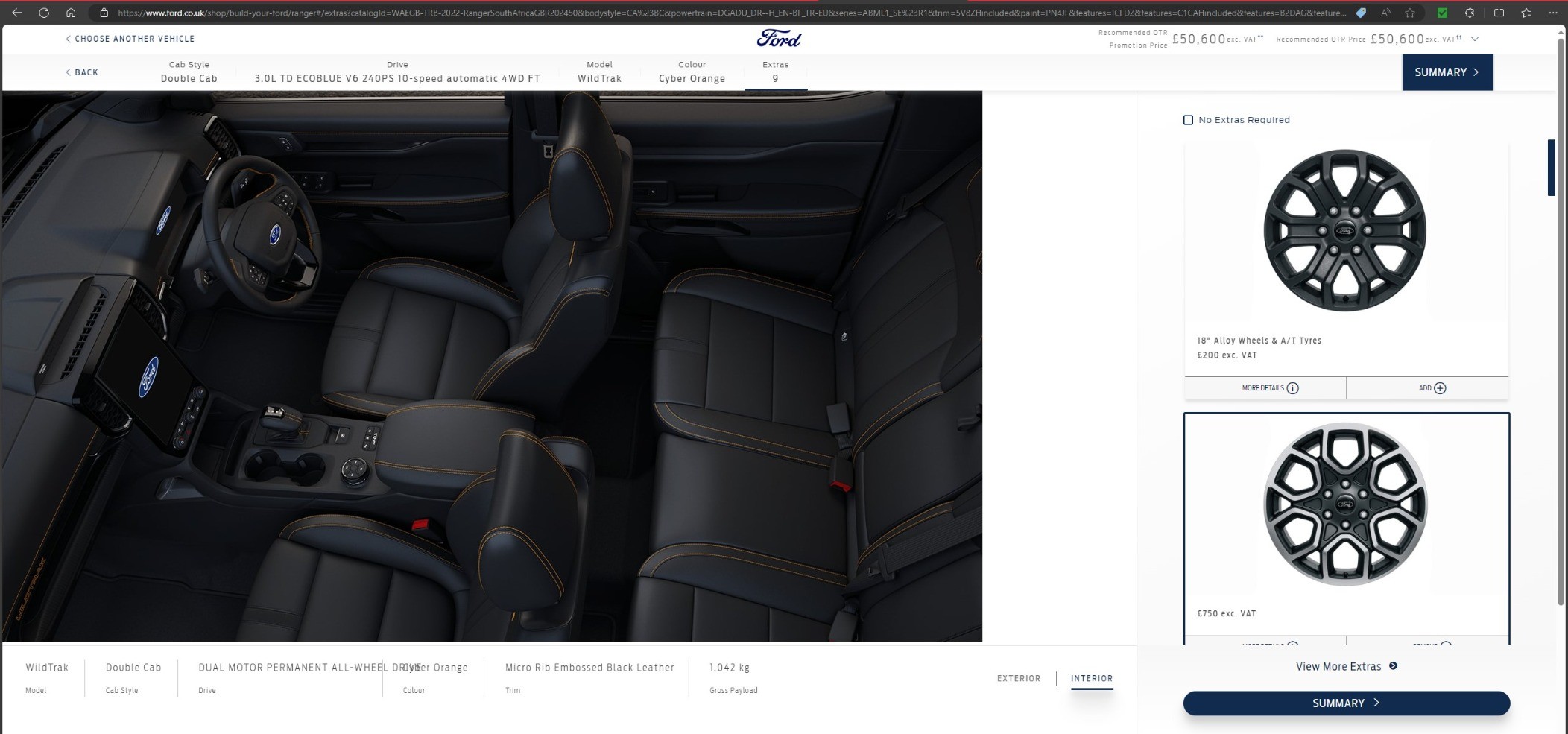
Task: Click the '£750 exc. VAT' price text
Action: (1227, 614)
